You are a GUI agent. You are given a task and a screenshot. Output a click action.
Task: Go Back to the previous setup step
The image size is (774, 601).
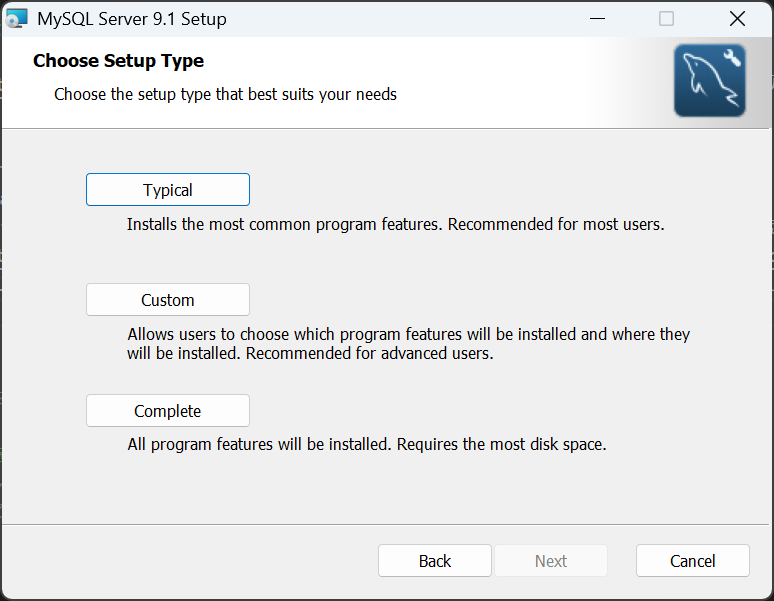click(x=435, y=561)
